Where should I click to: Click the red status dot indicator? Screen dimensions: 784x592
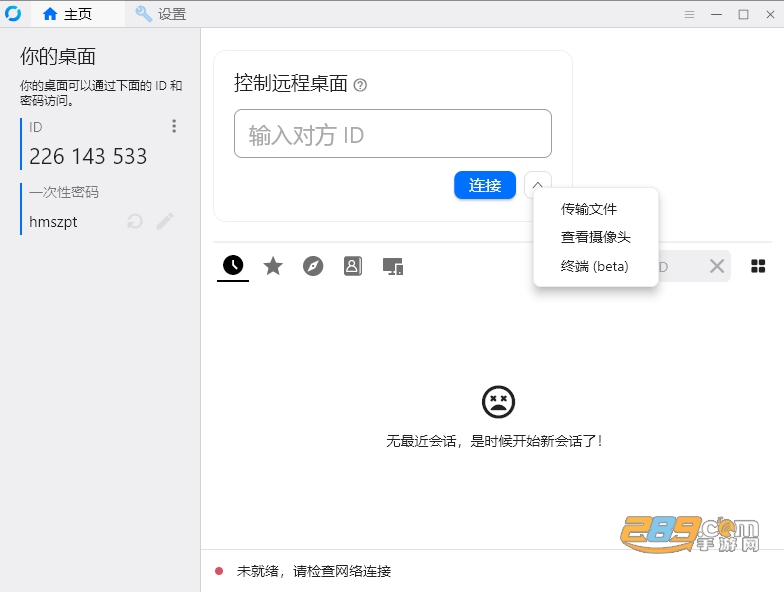219,571
